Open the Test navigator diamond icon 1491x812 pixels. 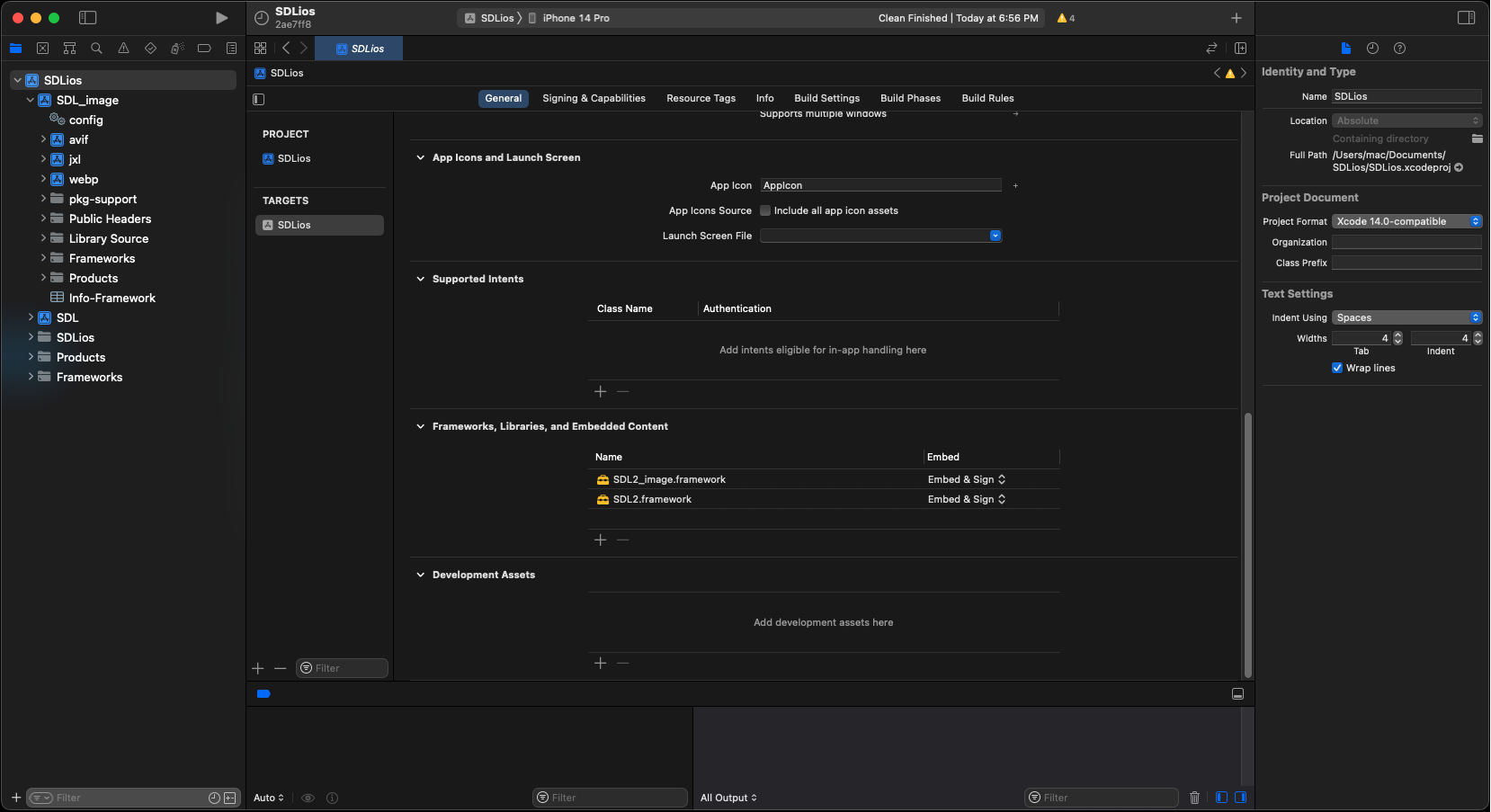(150, 49)
